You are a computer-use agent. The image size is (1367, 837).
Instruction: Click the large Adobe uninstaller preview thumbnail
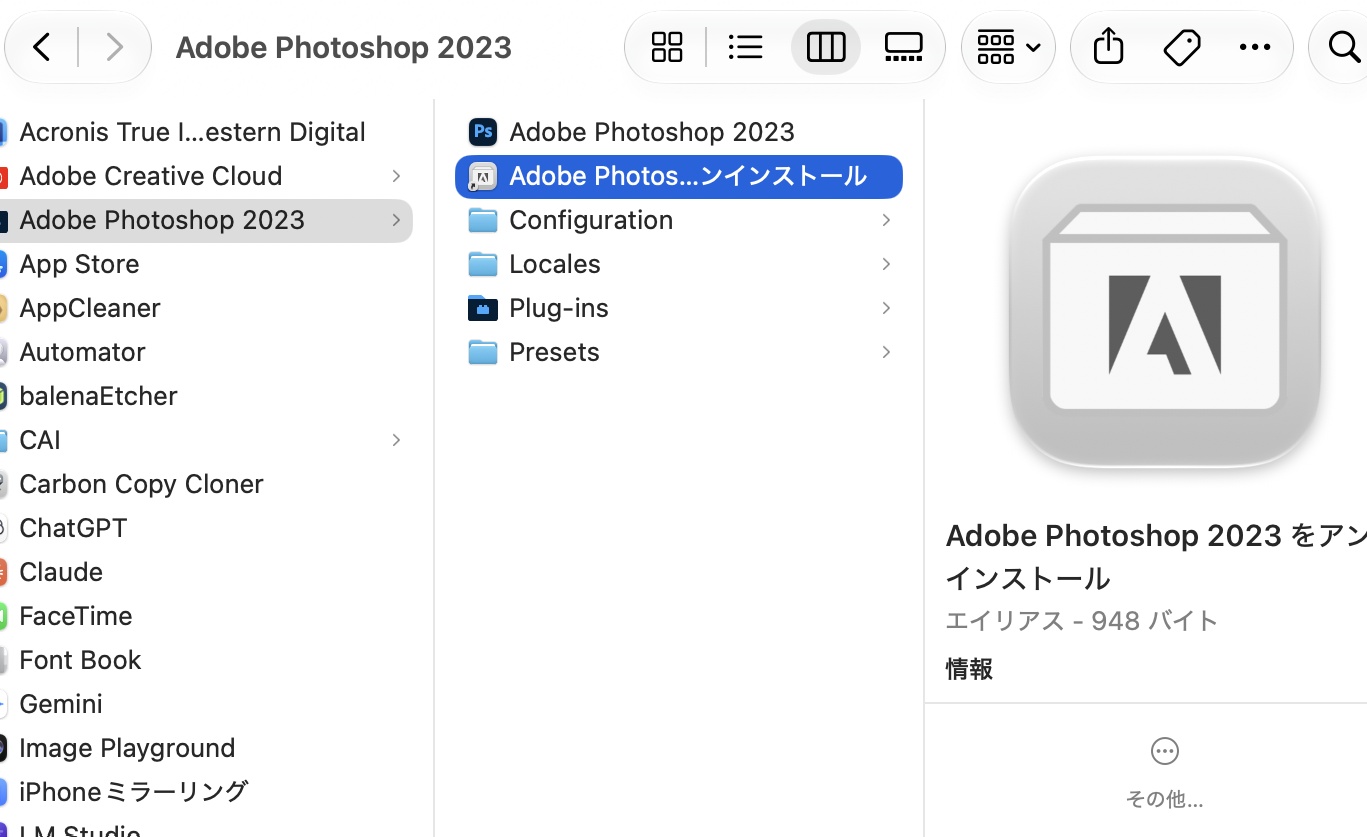point(1165,311)
